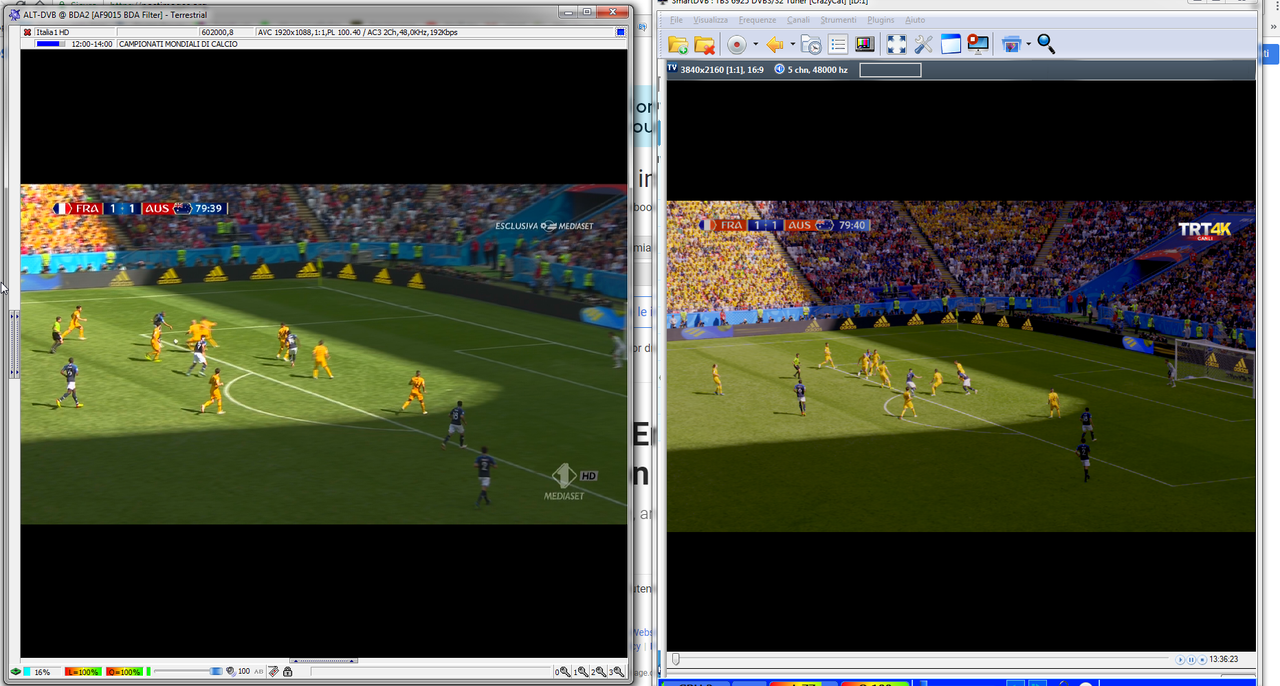Viewport: 1280px width, 686px height.
Task: Click the AB icon in ALT-DVB status bar
Action: pyautogui.click(x=259, y=671)
